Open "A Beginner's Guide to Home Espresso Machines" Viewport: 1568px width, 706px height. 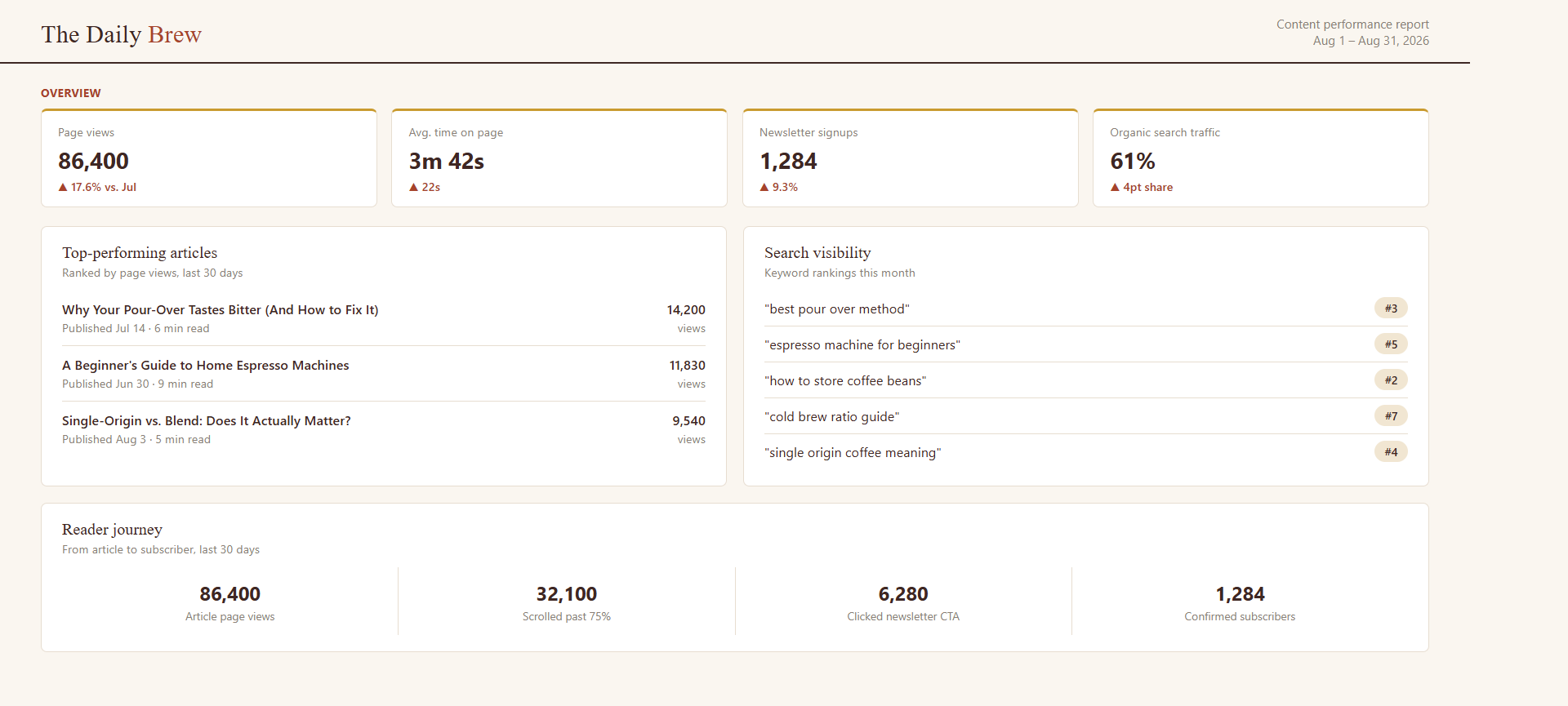point(206,366)
